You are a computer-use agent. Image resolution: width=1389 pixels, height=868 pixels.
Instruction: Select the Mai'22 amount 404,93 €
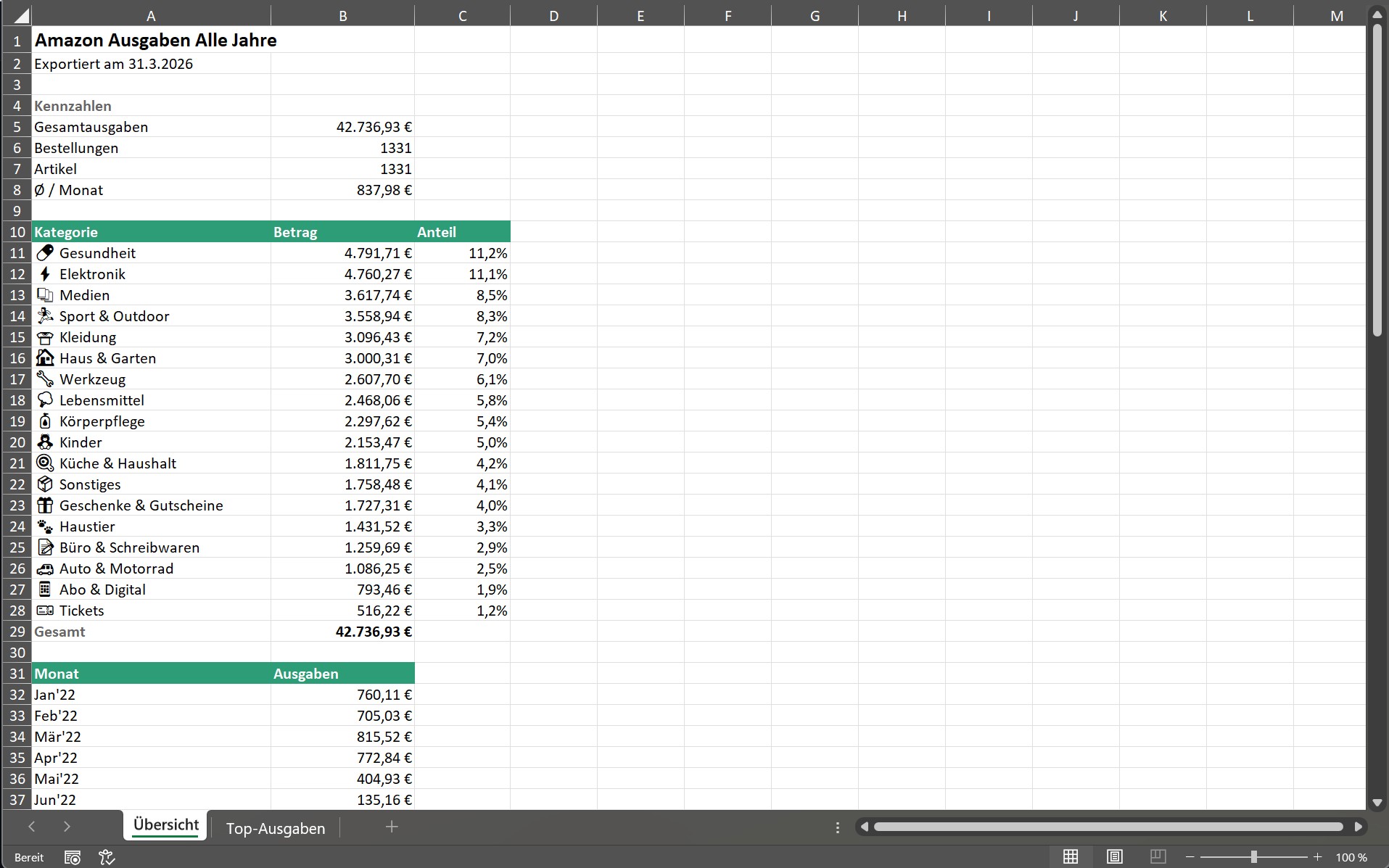click(343, 779)
